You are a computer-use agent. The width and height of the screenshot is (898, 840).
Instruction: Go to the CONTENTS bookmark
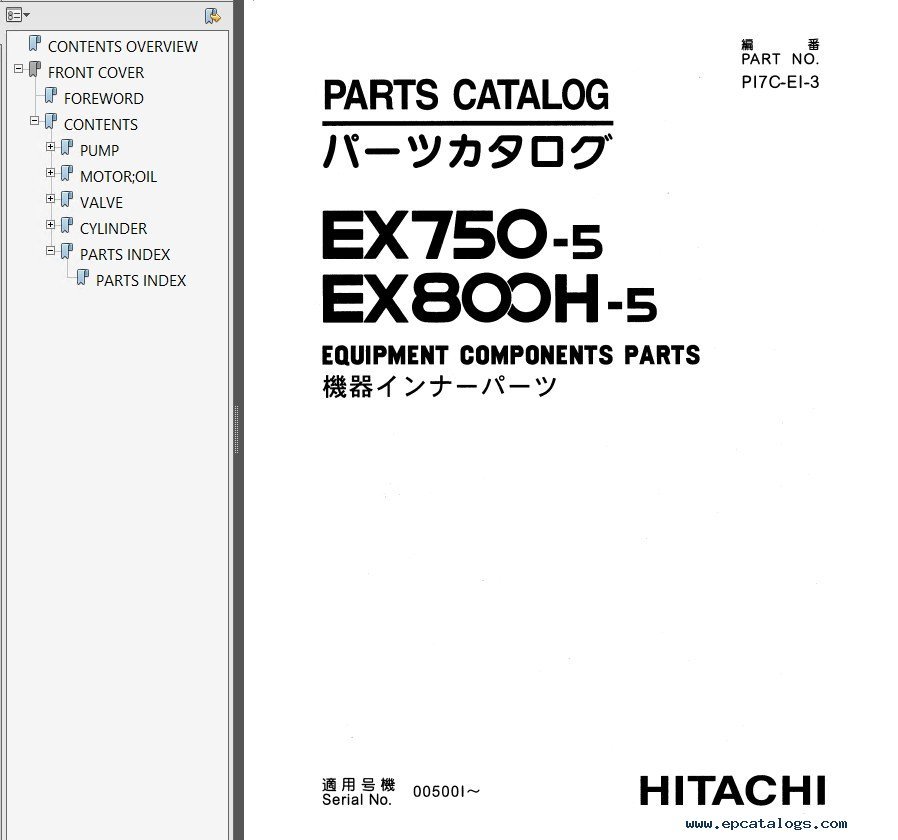(x=101, y=124)
